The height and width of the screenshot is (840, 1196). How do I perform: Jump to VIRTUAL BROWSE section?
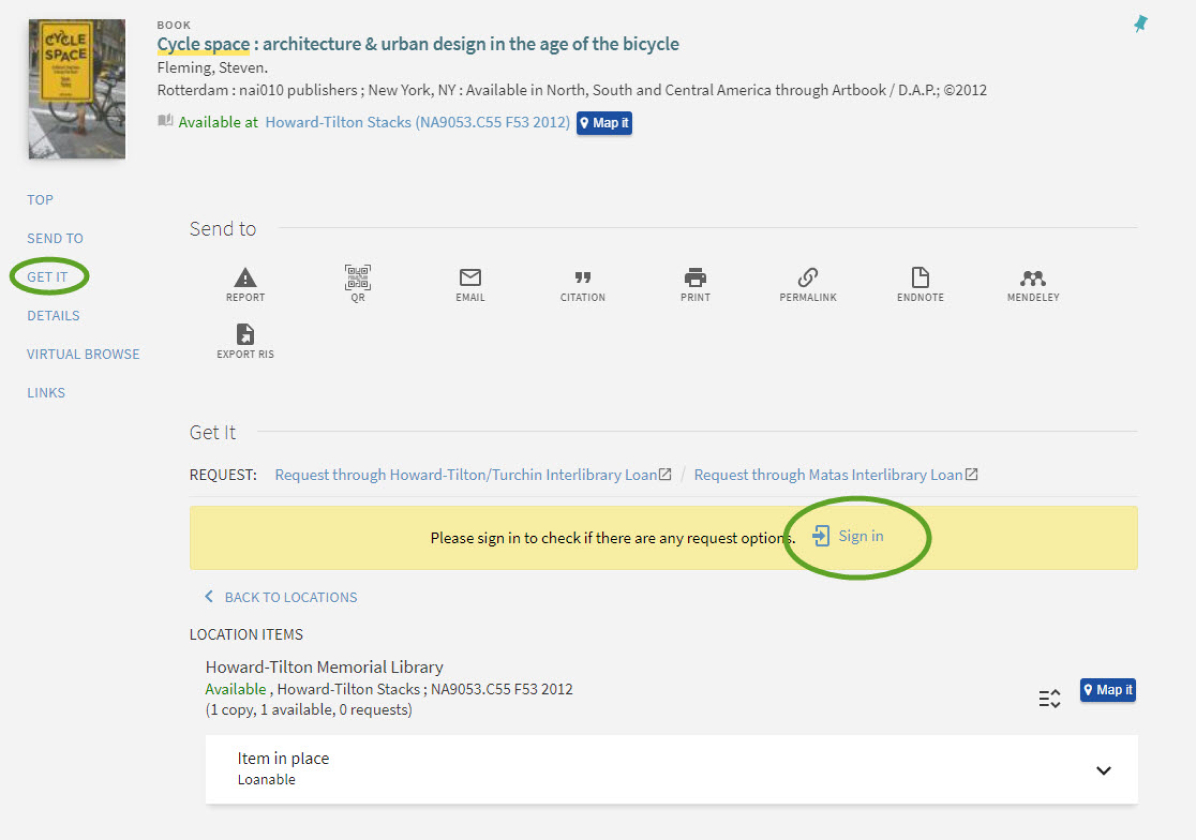[83, 354]
